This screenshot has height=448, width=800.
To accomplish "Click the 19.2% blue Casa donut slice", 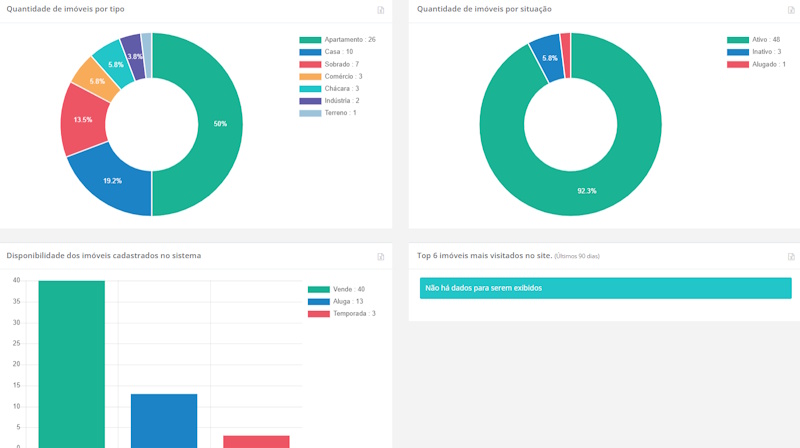I will click(x=113, y=182).
